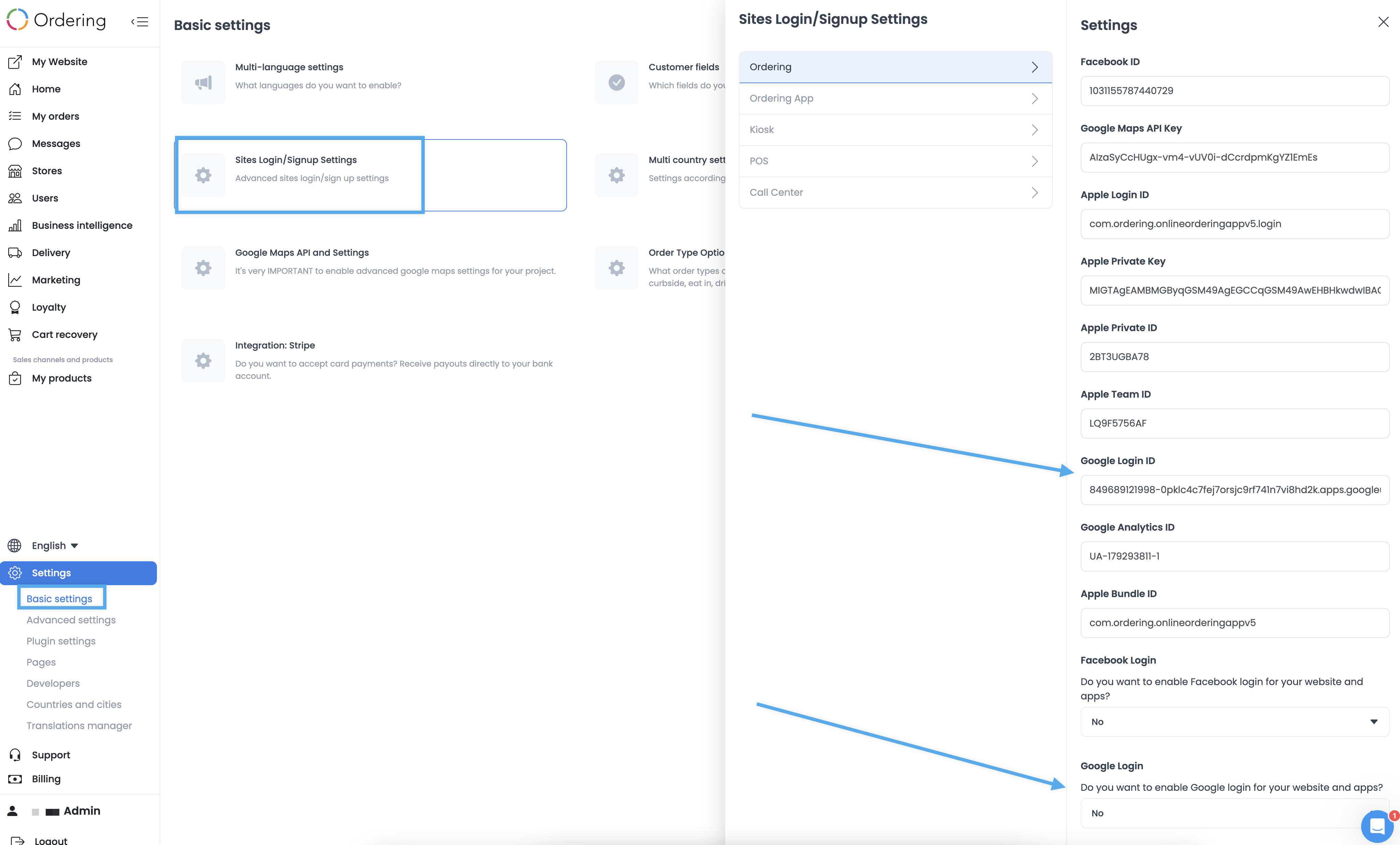Viewport: 1400px width, 845px height.
Task: Click the Google Login ID field
Action: pyautogui.click(x=1235, y=490)
